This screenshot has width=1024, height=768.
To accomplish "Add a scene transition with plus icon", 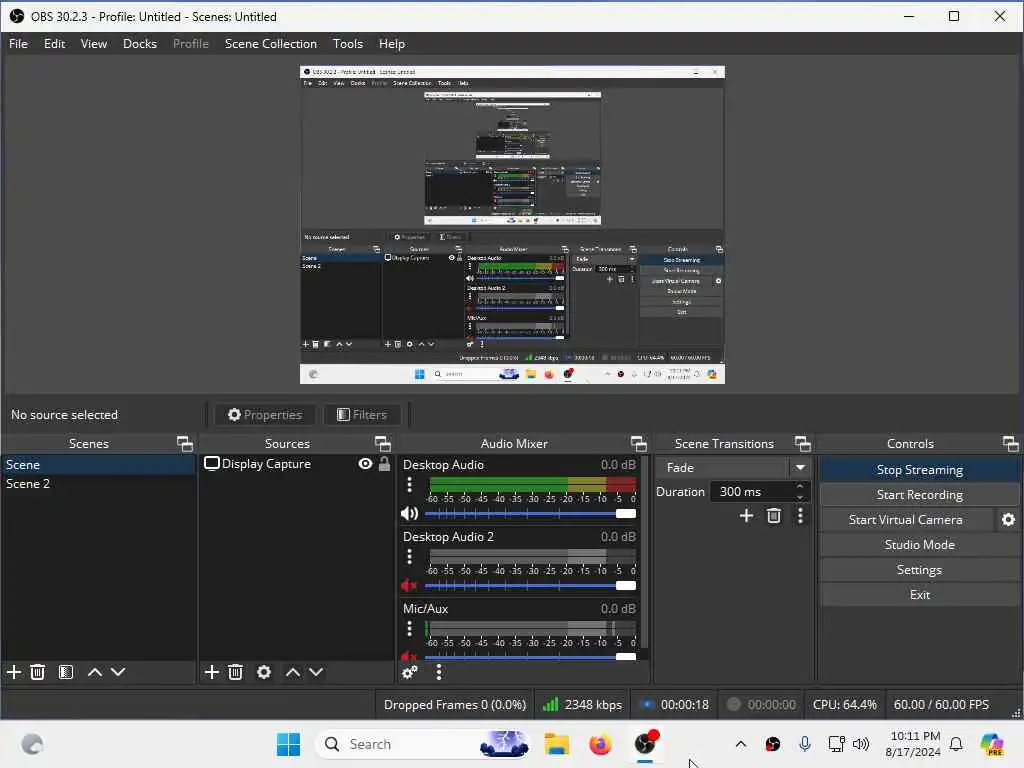I will pos(746,516).
